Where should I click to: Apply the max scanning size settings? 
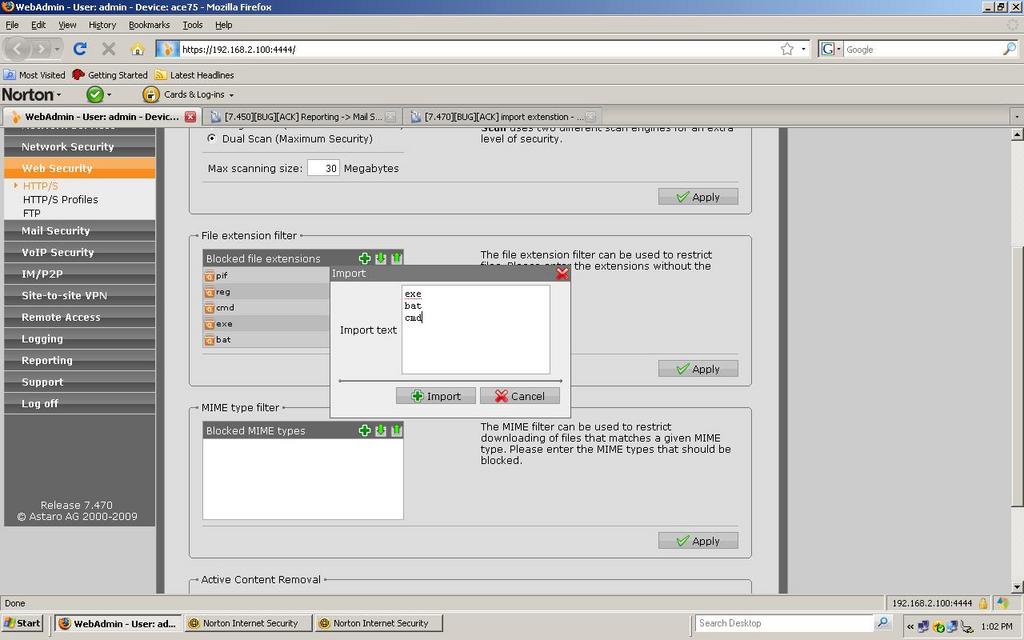point(698,197)
